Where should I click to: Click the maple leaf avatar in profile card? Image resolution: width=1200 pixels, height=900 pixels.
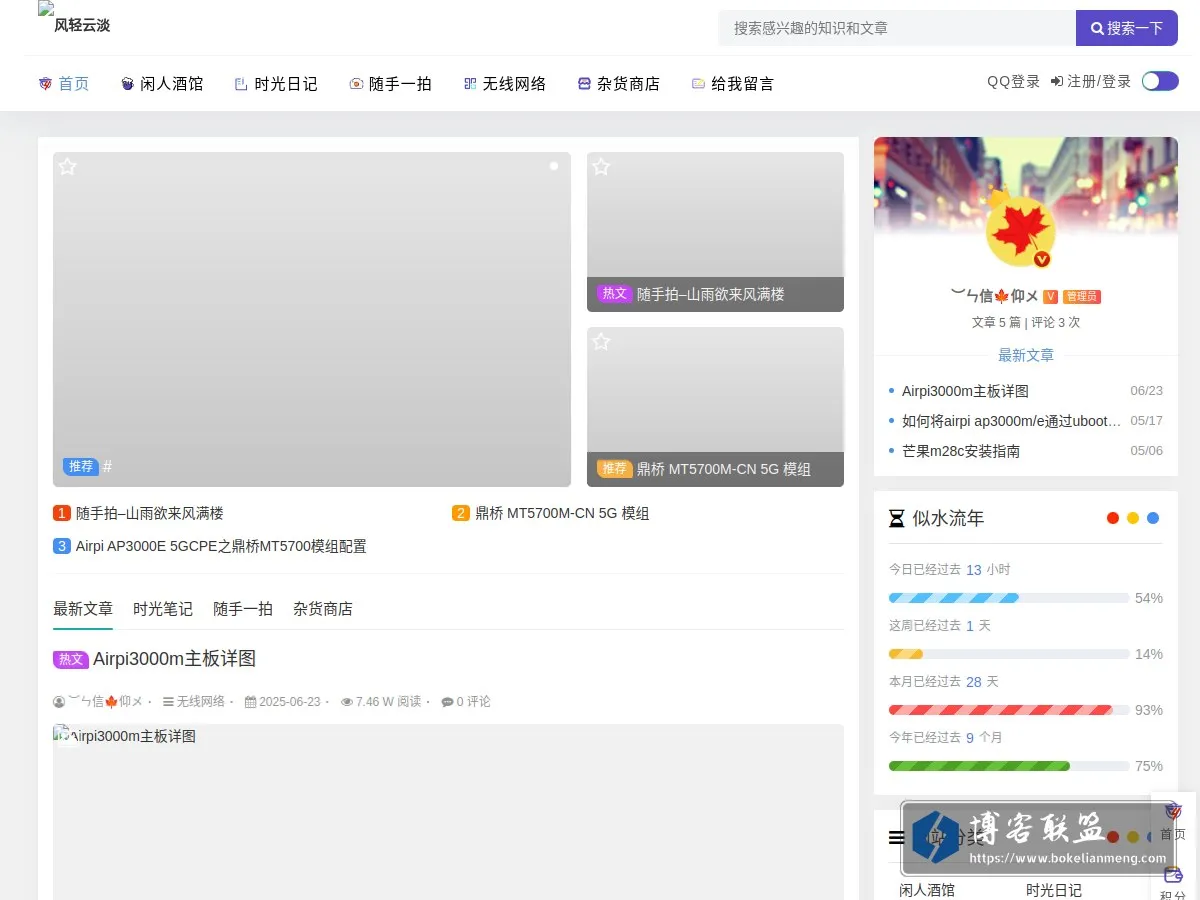(x=1021, y=231)
